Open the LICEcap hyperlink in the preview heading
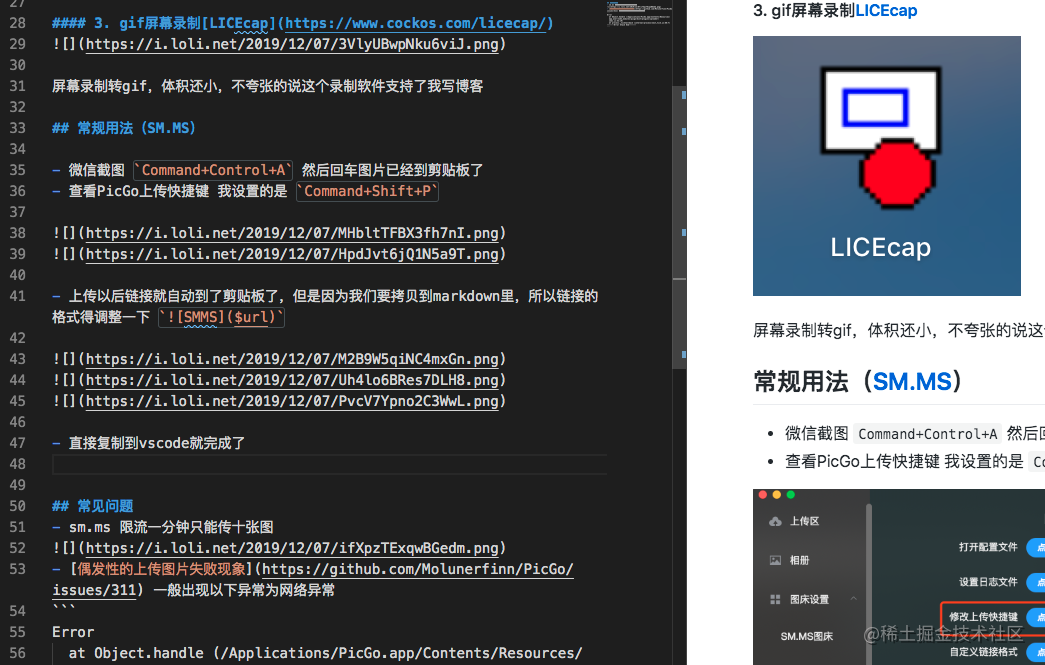Screen dimensions: 1045x665 coord(885,10)
